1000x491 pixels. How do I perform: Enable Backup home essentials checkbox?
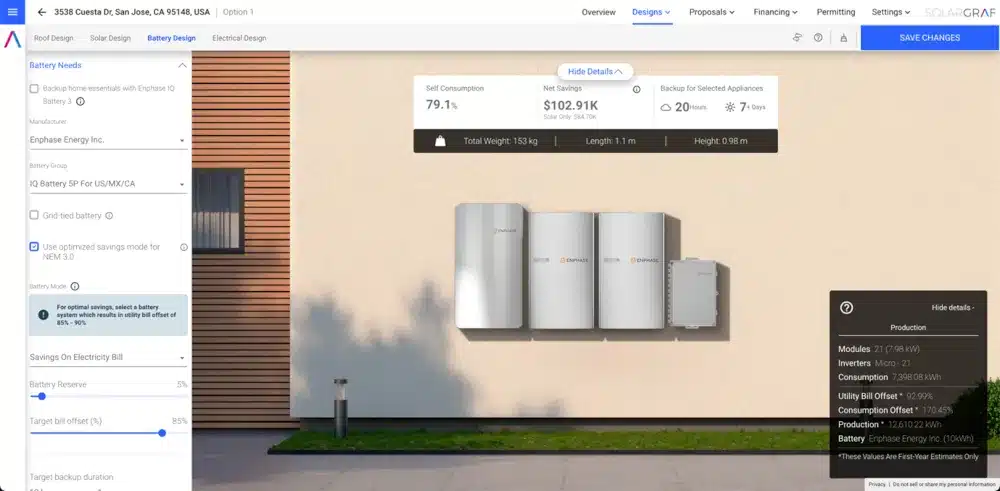[x=34, y=89]
